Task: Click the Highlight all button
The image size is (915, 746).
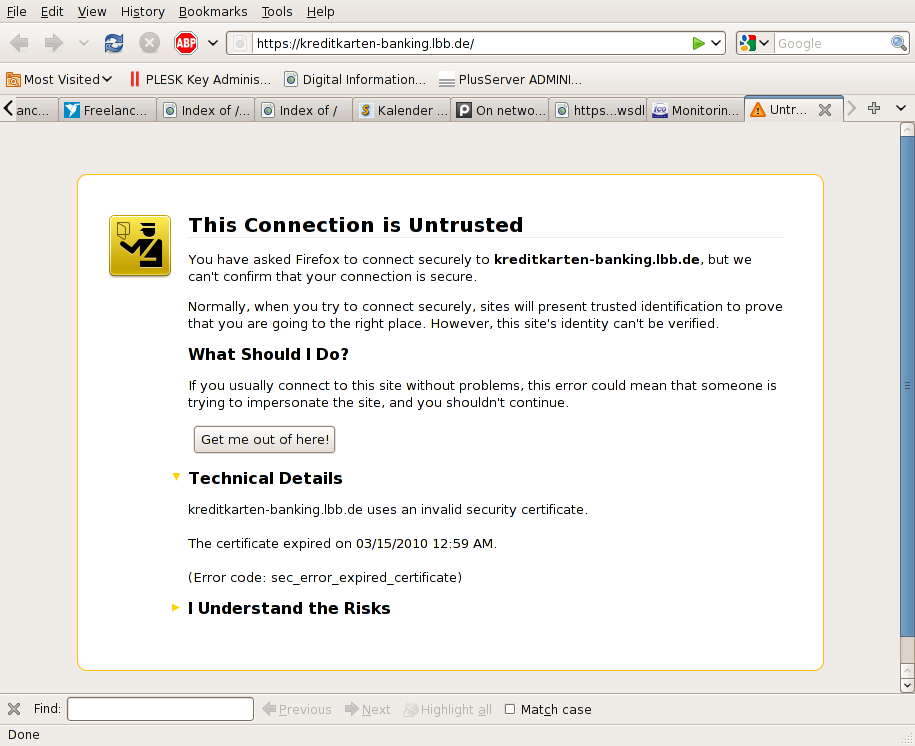Action: [x=448, y=709]
